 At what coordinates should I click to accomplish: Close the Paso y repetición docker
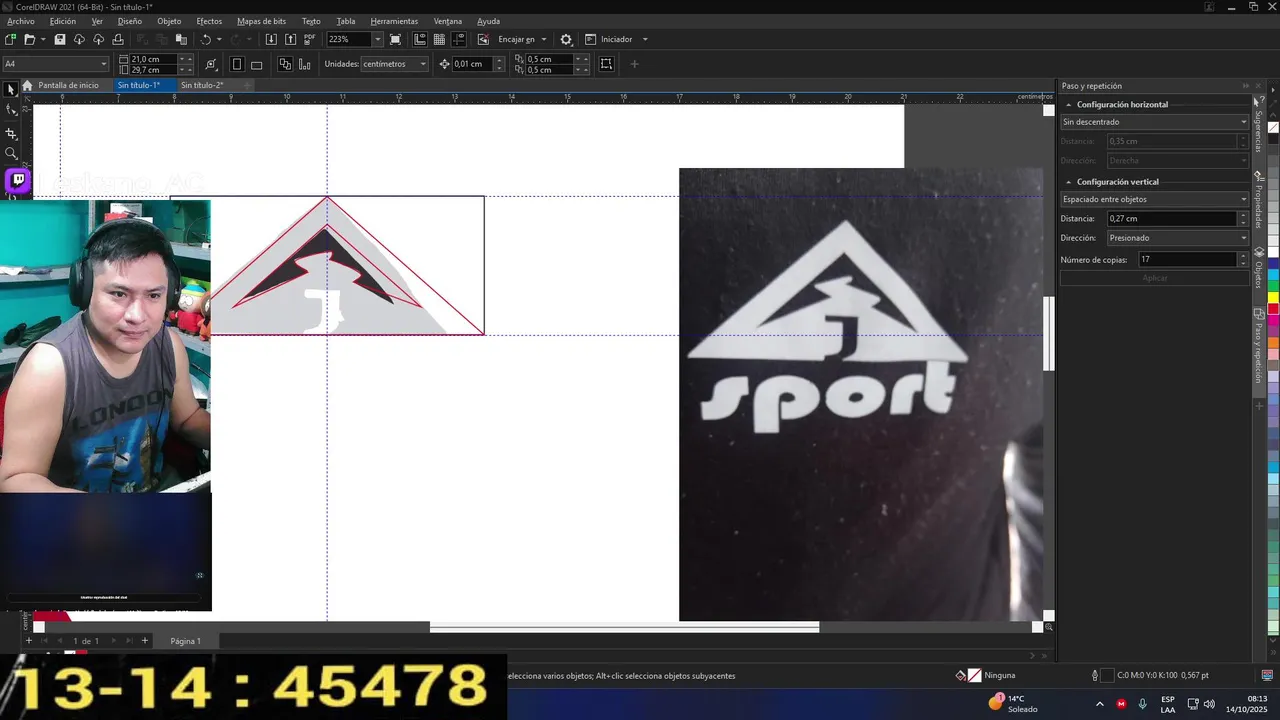[1259, 86]
